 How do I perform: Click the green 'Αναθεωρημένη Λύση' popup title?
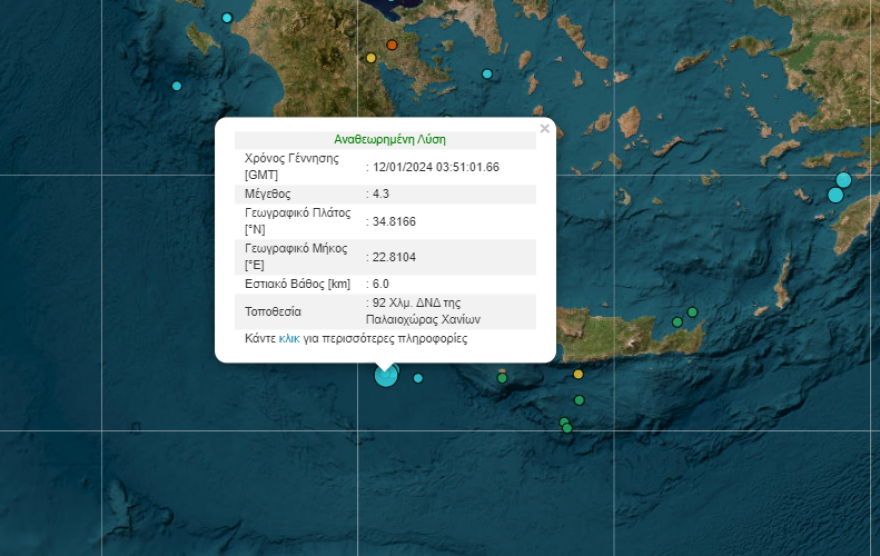click(389, 140)
